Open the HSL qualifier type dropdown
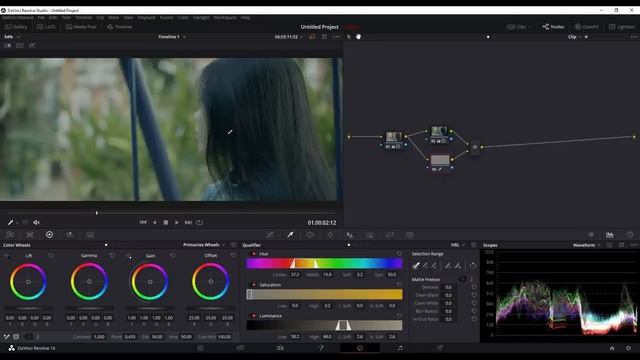The height and width of the screenshot is (360, 640). point(458,245)
